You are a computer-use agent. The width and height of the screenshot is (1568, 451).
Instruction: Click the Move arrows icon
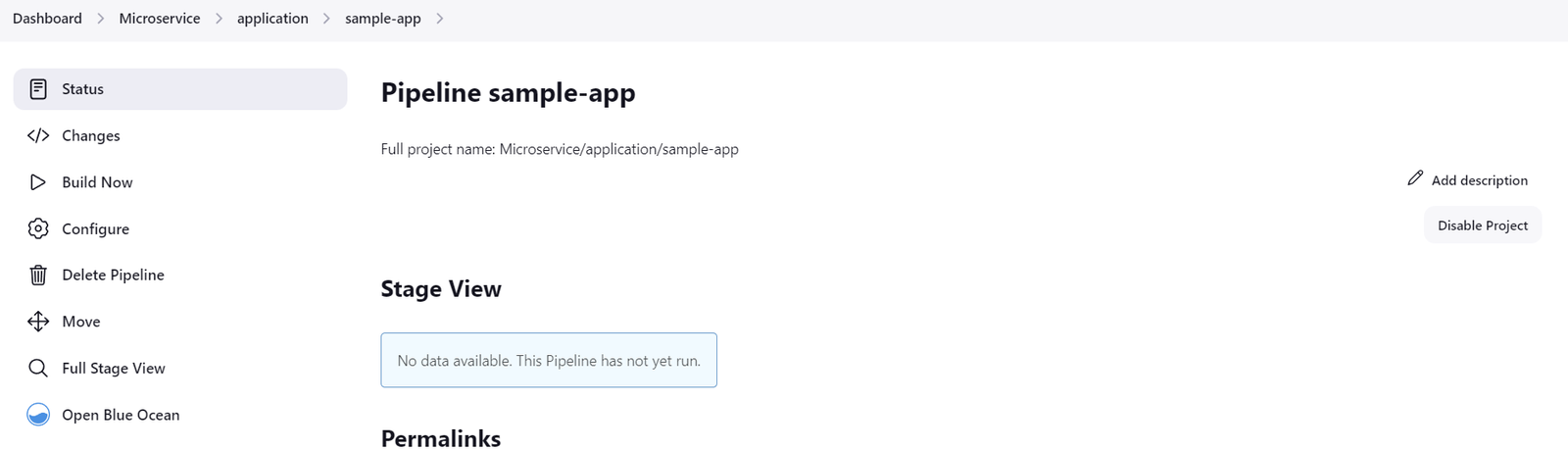[x=38, y=322]
